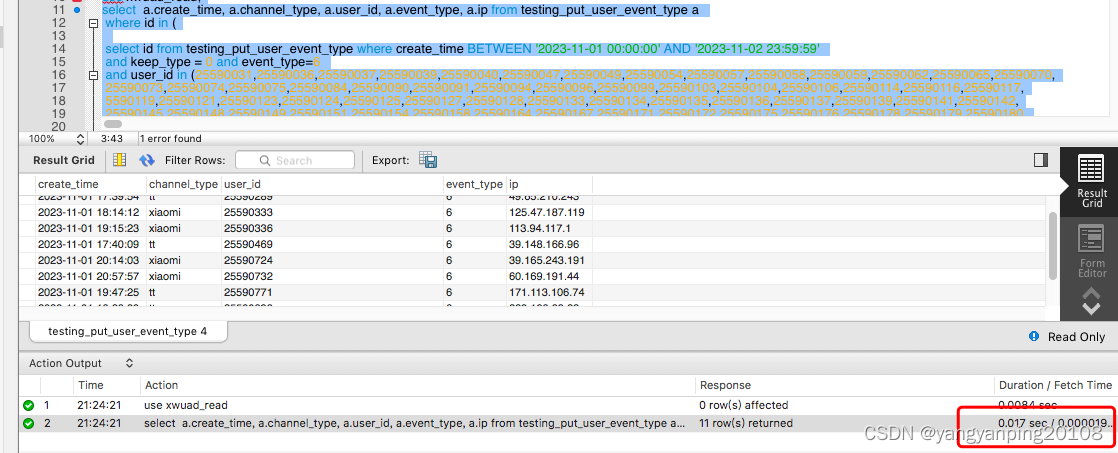Select the 'select a.create_time...' action entry
The height and width of the screenshot is (453, 1118).
(x=414, y=423)
